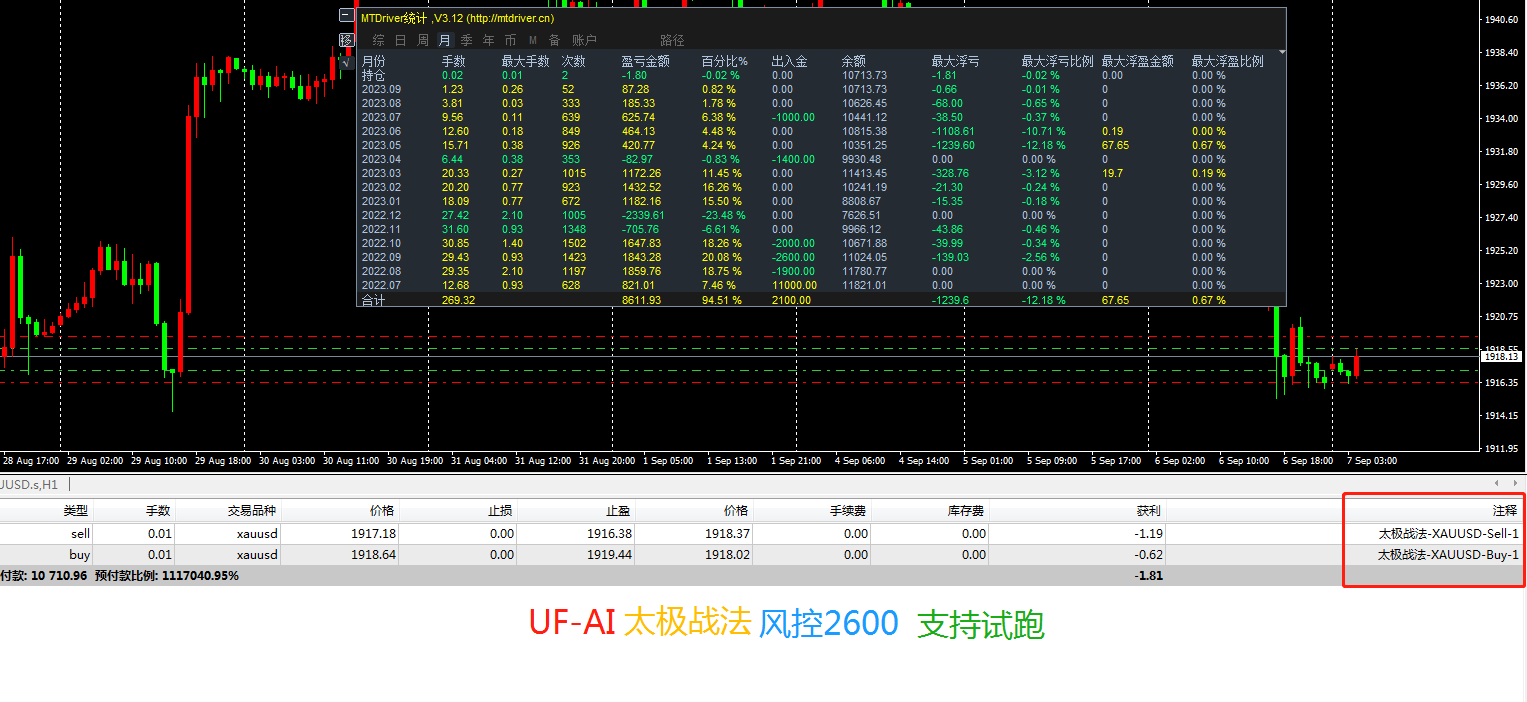Screen dimensions: 1527x702
Task: Click profit value -1.19
Action: 1148,534
